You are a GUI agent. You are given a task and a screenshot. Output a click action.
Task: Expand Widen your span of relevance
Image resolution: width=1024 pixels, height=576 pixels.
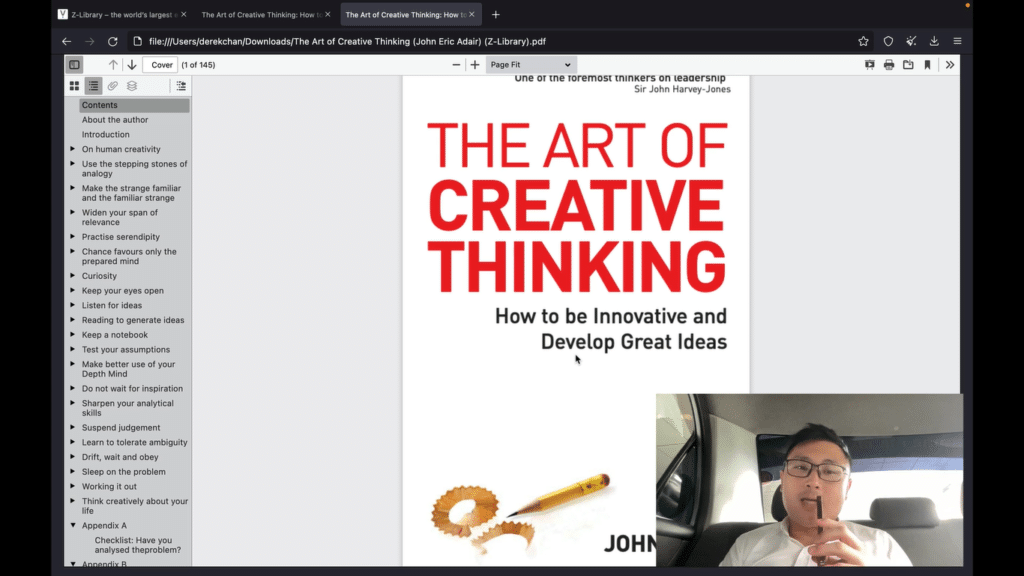[x=72, y=212]
